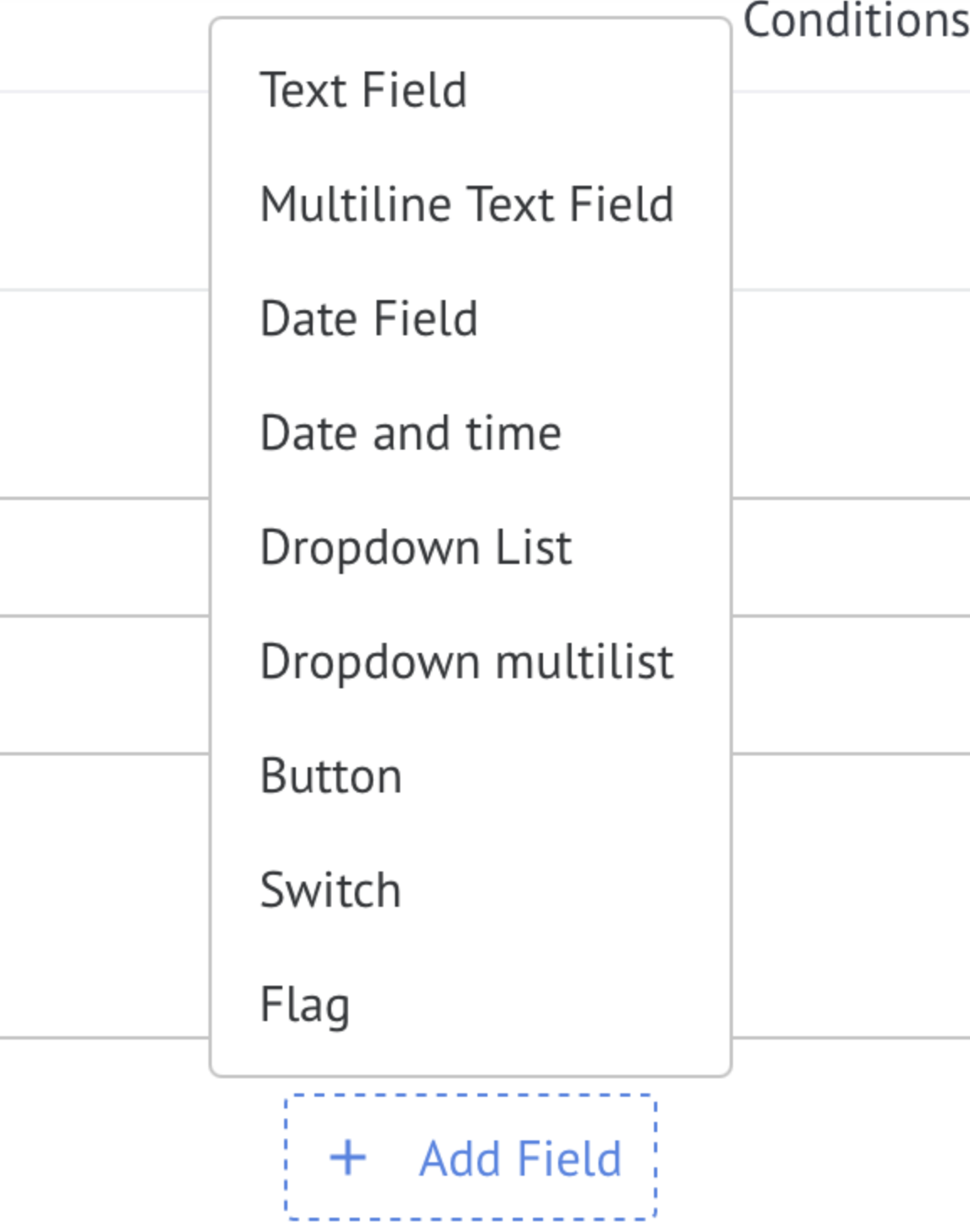The height and width of the screenshot is (1232, 970).
Task: Choose the Switch field type
Action: pos(470,890)
